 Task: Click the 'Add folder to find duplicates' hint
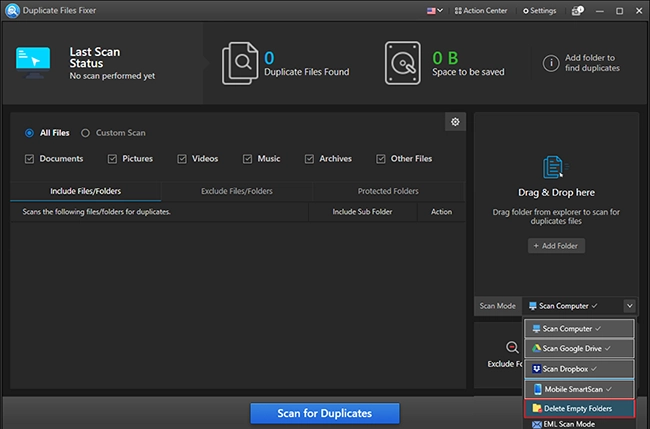[592, 63]
